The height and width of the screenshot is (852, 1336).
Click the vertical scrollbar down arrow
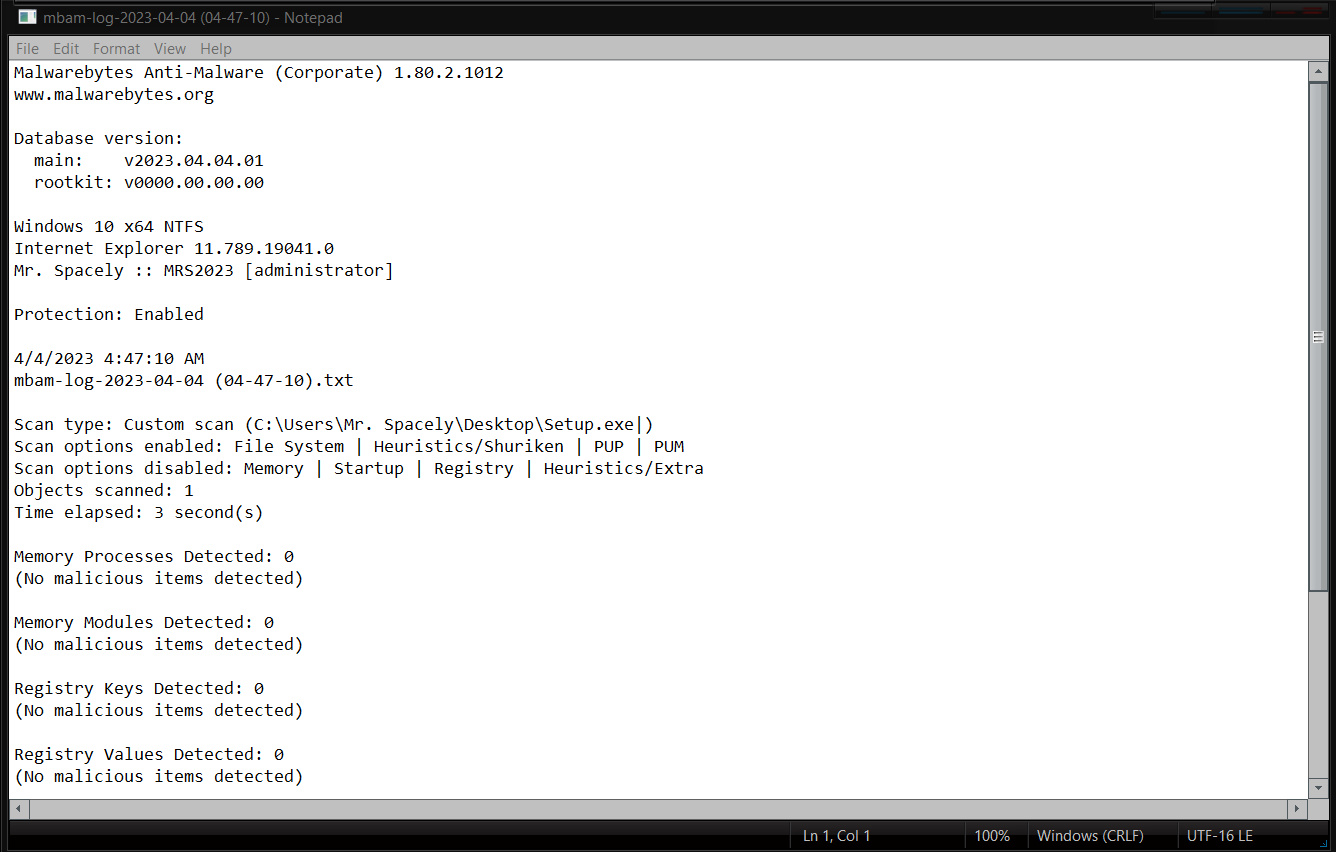tap(1318, 788)
